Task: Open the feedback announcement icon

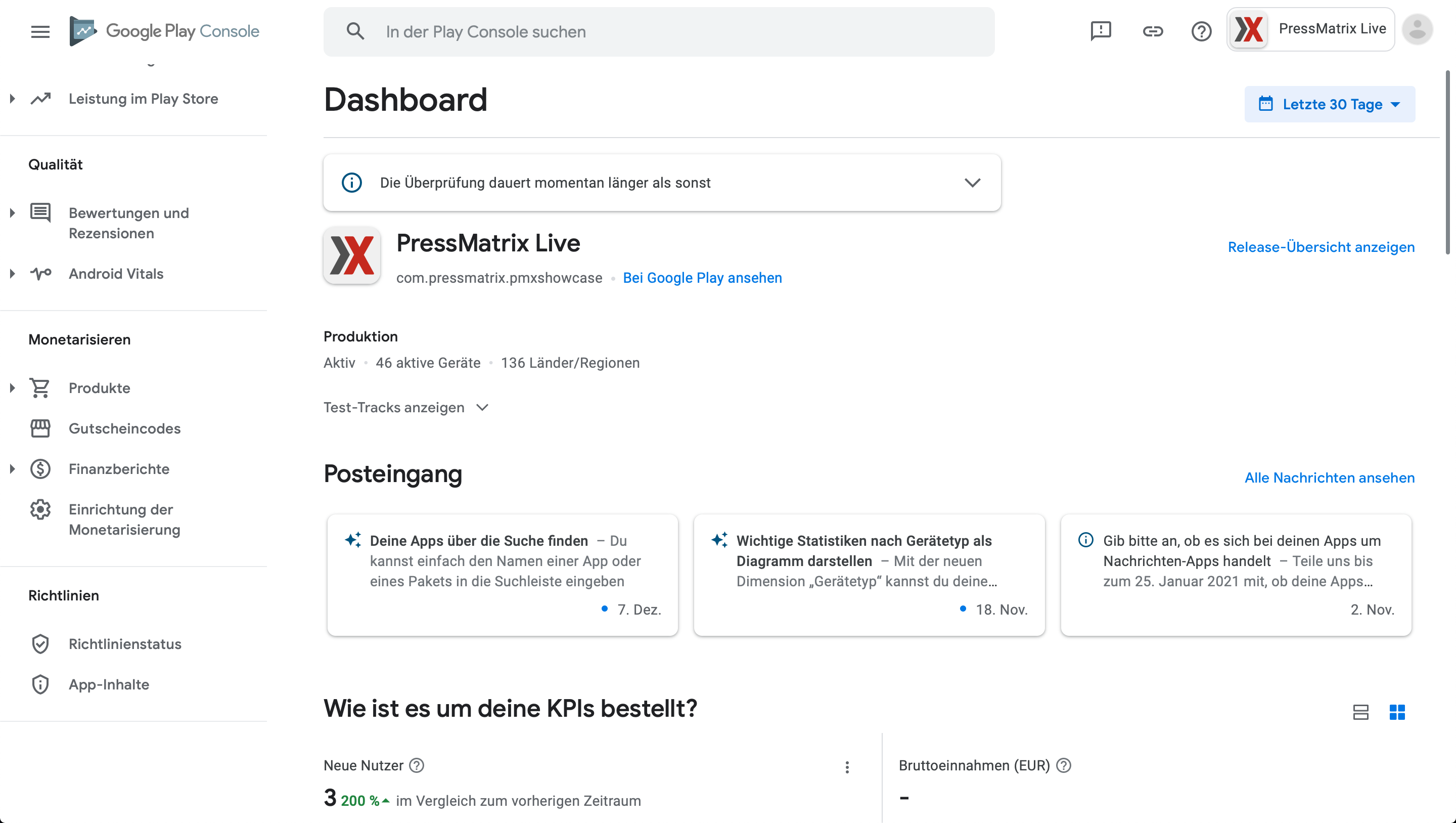Action: coord(1101,31)
